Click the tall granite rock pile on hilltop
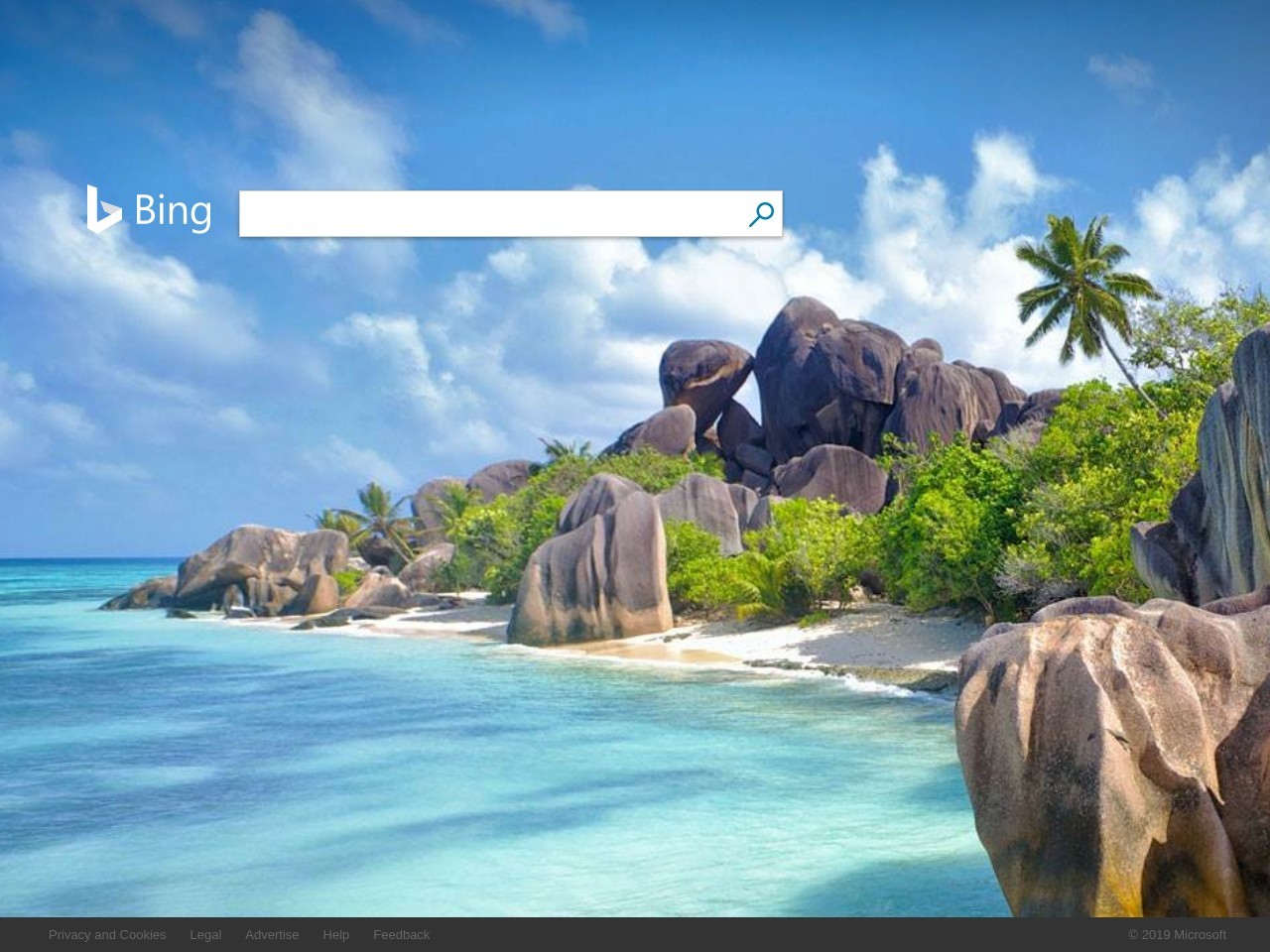1270x952 pixels. pyautogui.click(x=843, y=387)
